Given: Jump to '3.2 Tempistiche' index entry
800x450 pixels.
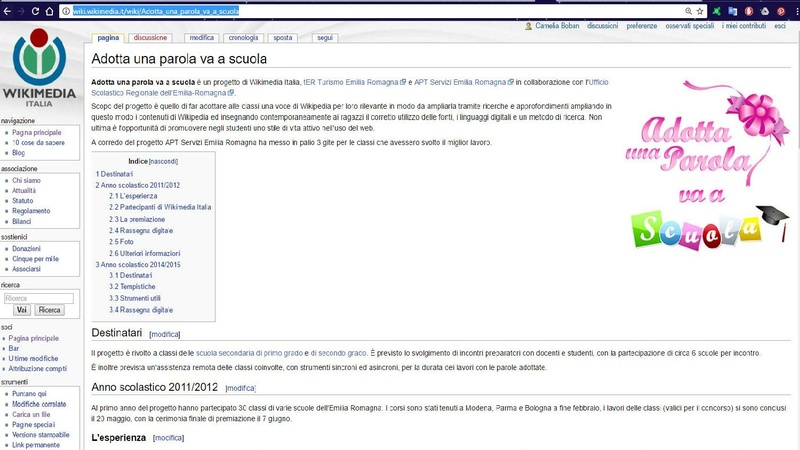Looking at the screenshot, I should click(132, 287).
